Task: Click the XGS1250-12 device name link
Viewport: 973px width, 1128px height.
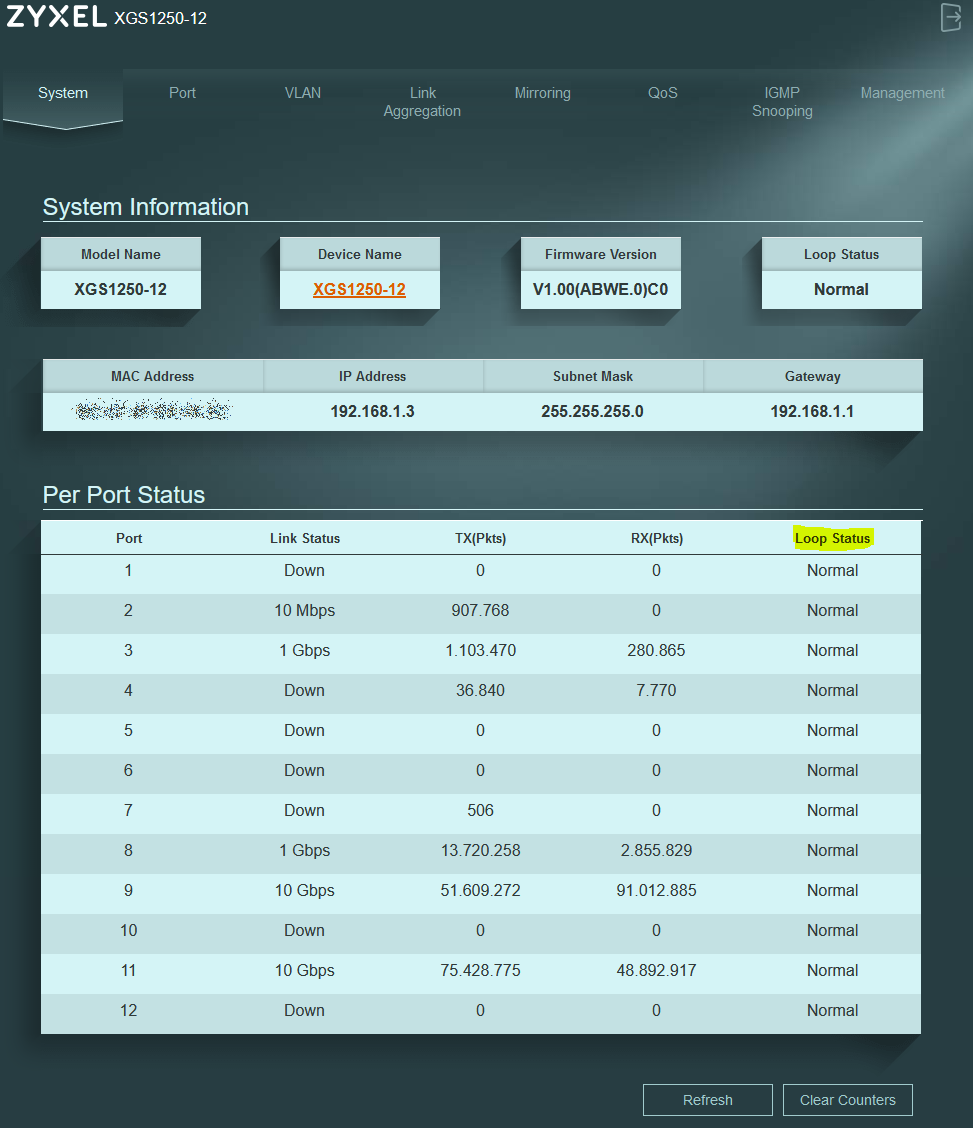Action: tap(360, 289)
